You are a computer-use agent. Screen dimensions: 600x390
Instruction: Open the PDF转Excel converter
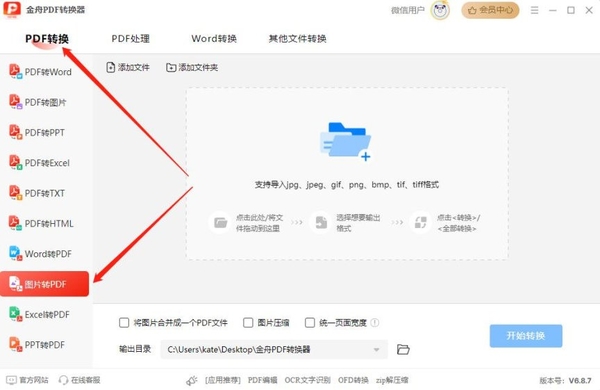click(x=39, y=163)
